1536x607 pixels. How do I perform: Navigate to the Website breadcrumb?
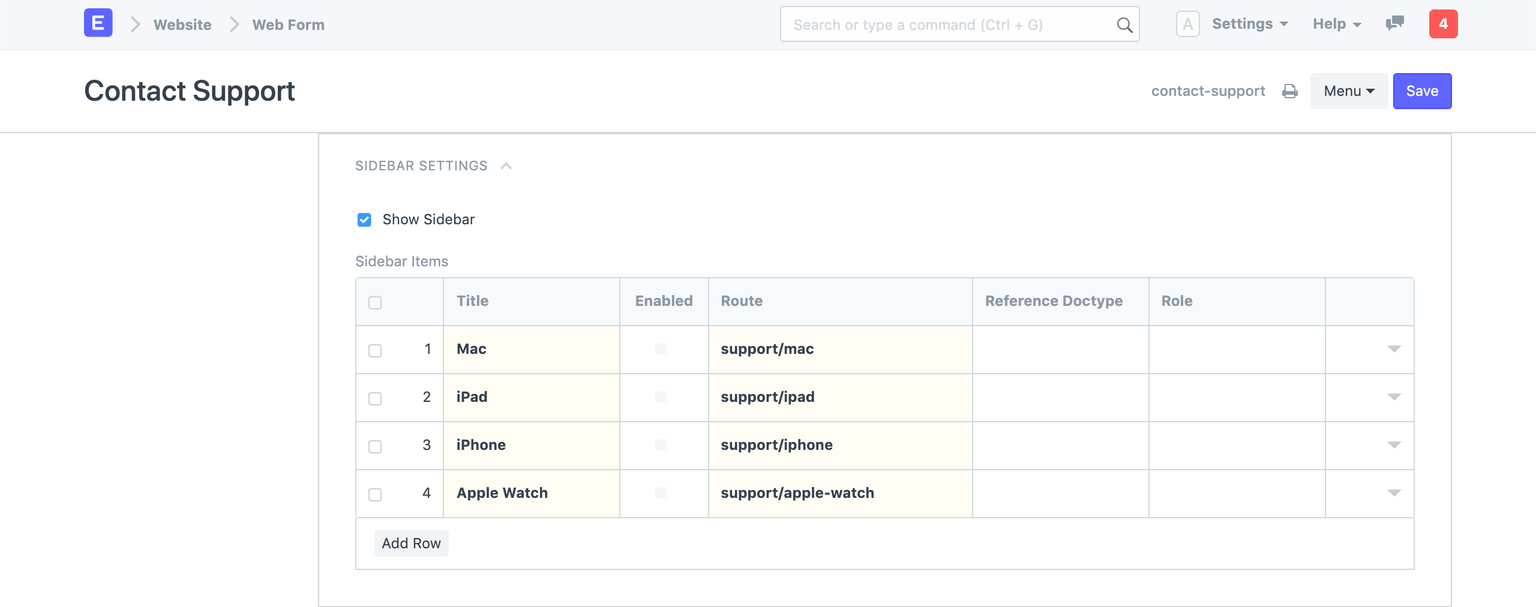click(183, 24)
